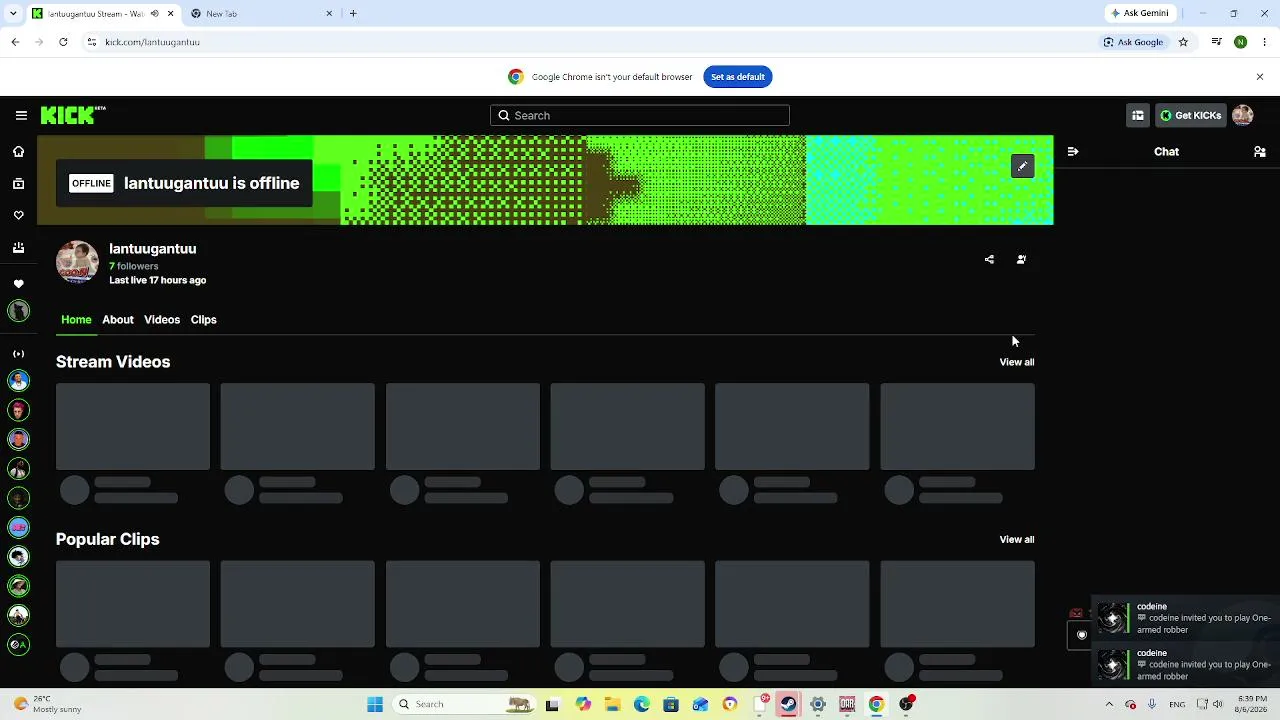Screen dimensions: 1280x720
Task: Open the account avatar menu in Kick header
Action: (x=1243, y=115)
